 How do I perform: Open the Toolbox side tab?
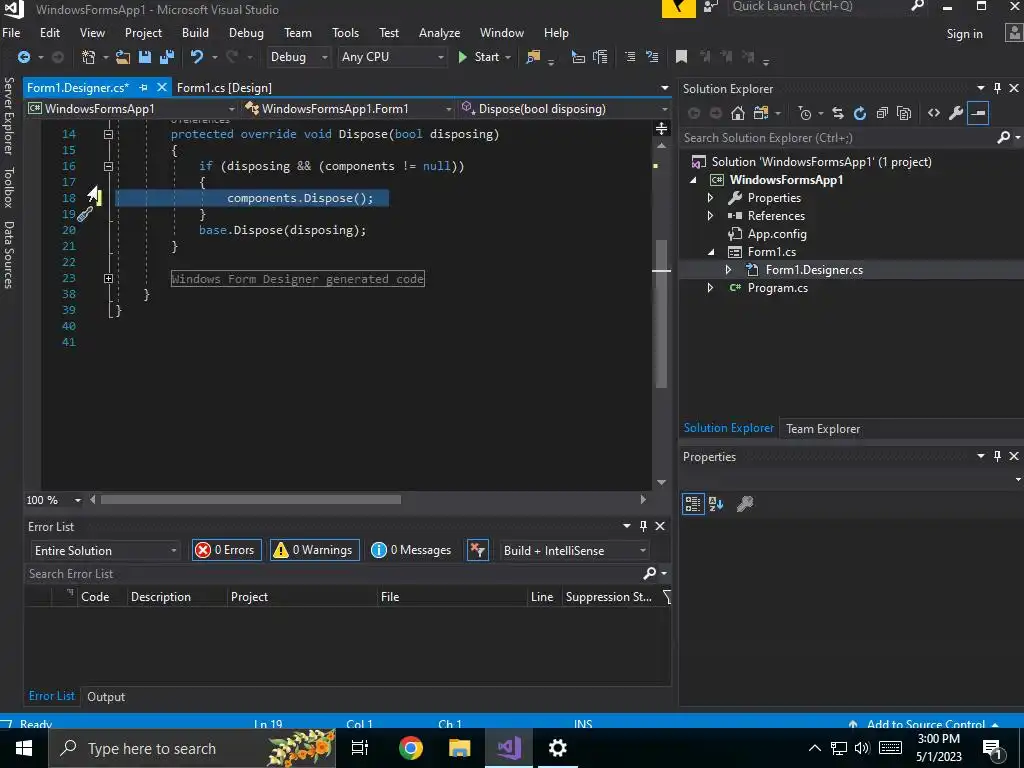8,187
